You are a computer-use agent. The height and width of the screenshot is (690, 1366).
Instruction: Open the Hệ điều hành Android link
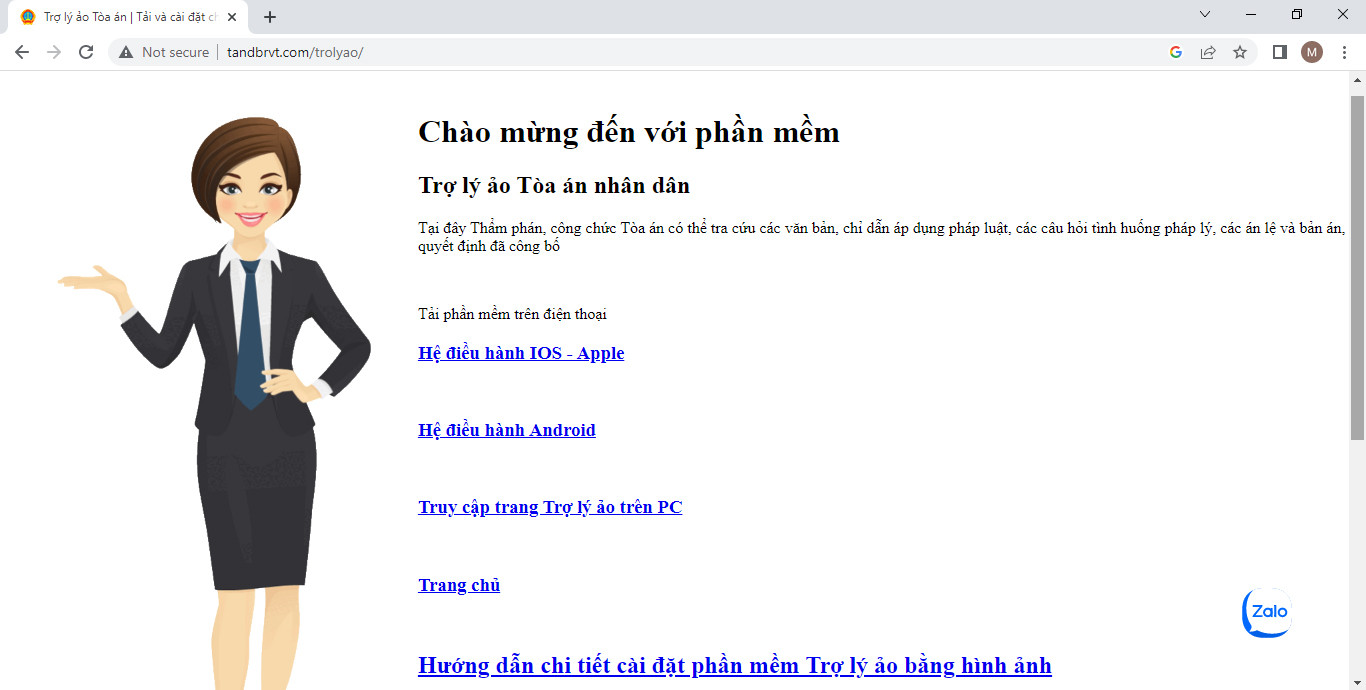point(507,430)
